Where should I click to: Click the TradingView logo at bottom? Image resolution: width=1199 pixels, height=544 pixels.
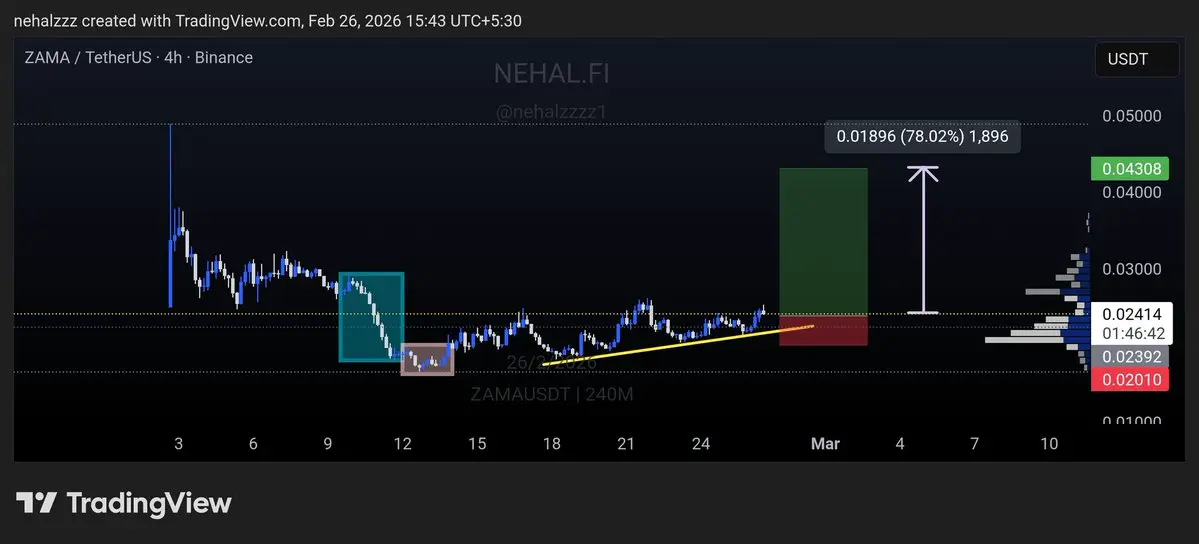click(x=124, y=503)
